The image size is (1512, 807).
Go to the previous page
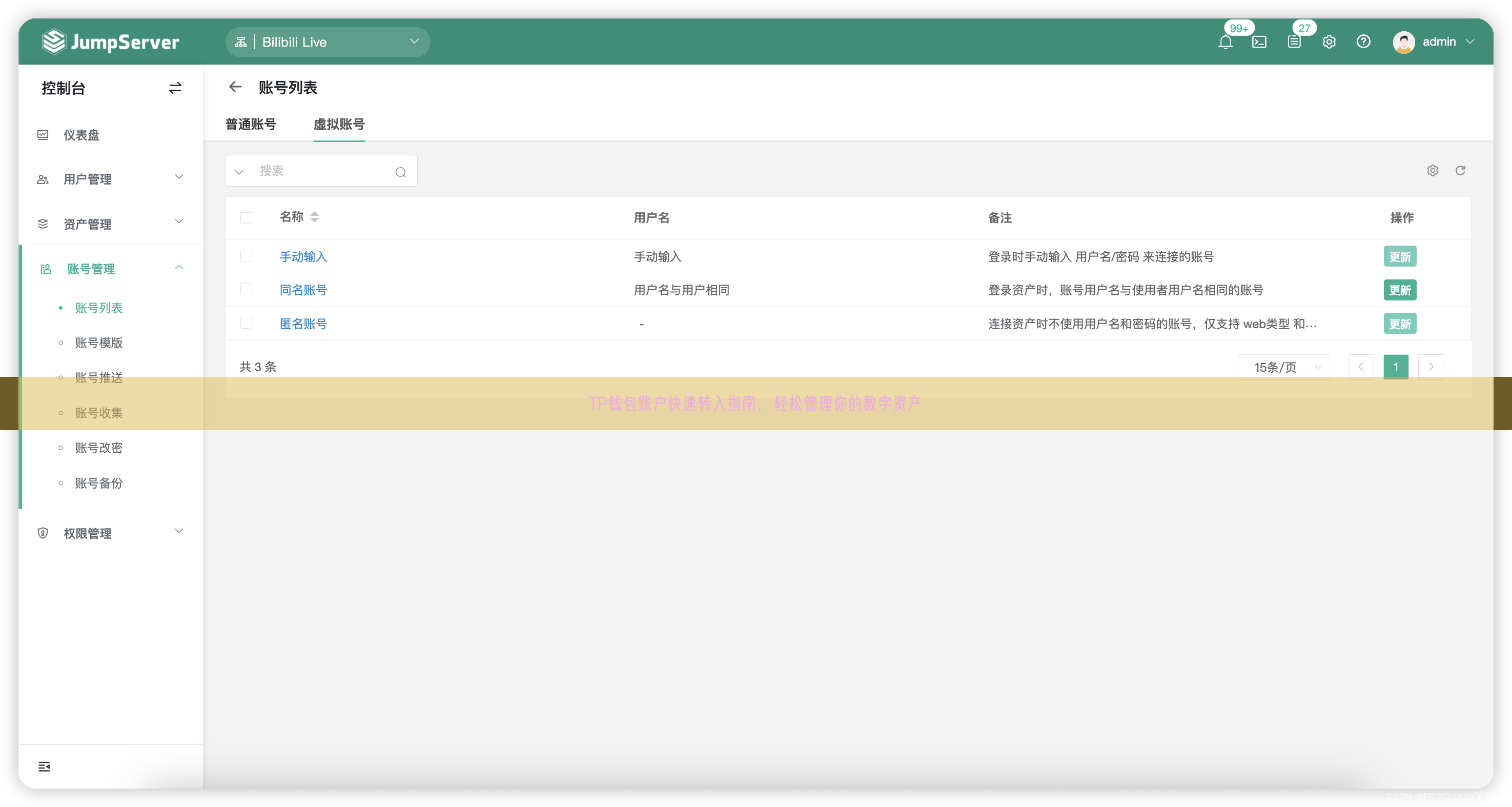(x=1361, y=367)
